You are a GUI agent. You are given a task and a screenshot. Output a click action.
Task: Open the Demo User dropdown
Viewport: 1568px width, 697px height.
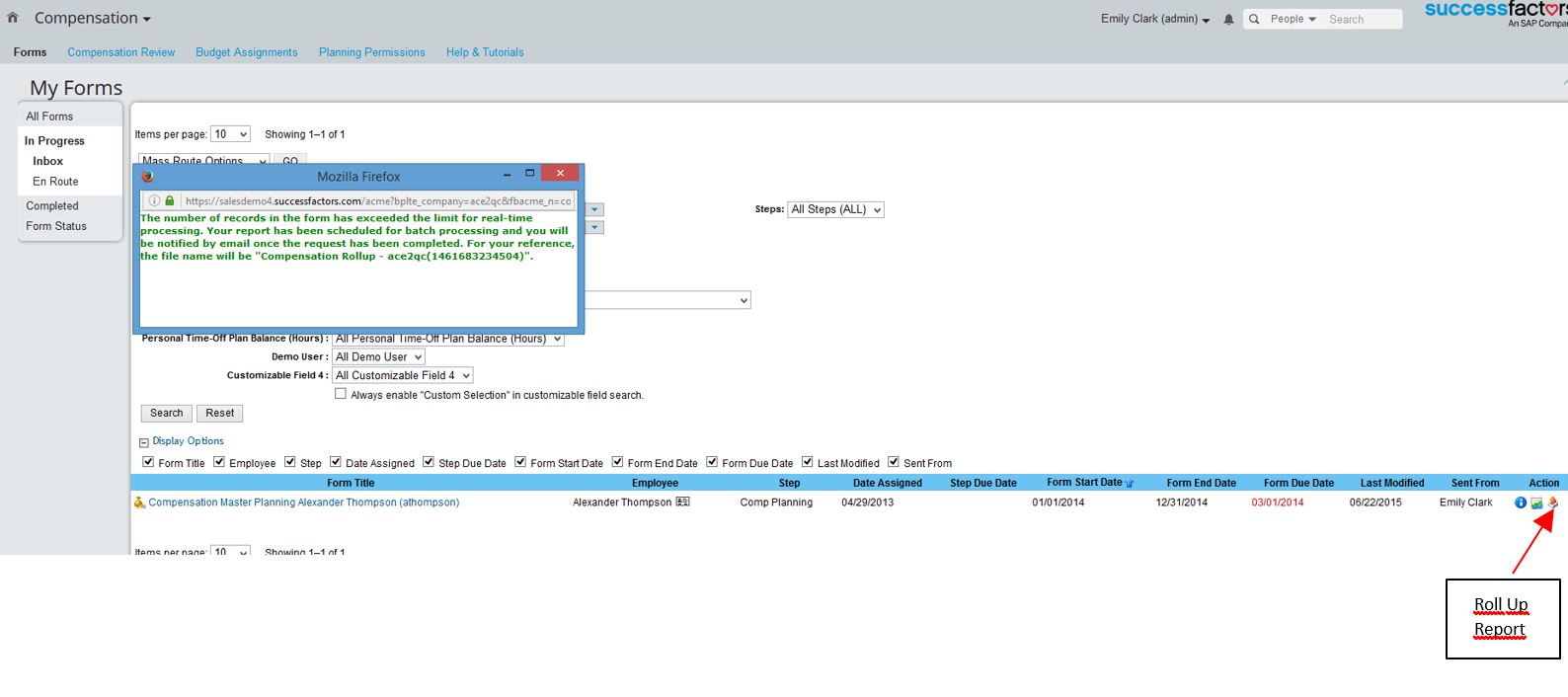378,357
